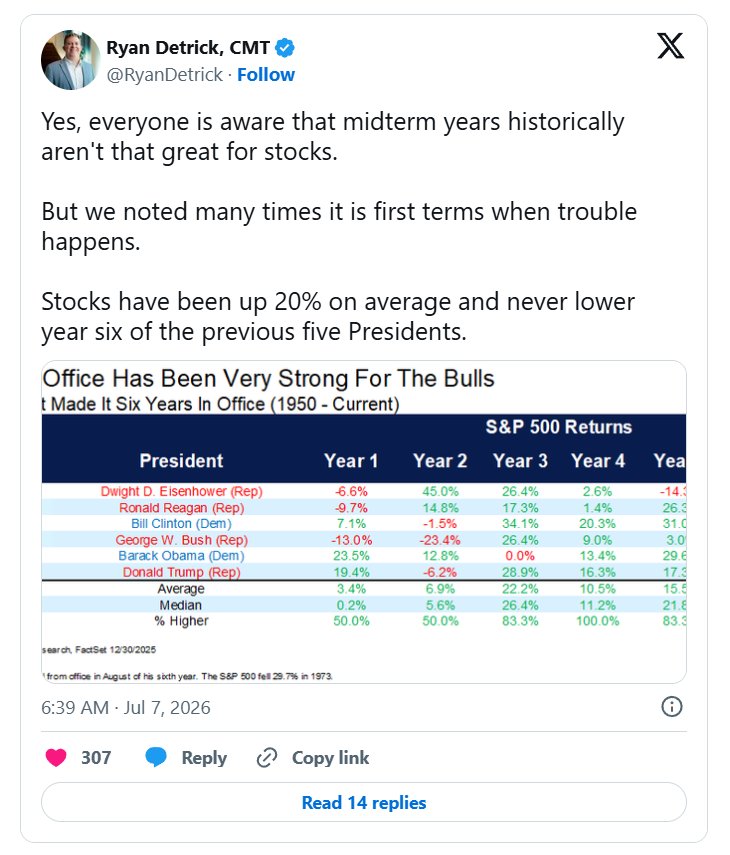The width and height of the screenshot is (730, 855).
Task: Open the Ryan Detrick, CMT display name
Action: tap(188, 48)
